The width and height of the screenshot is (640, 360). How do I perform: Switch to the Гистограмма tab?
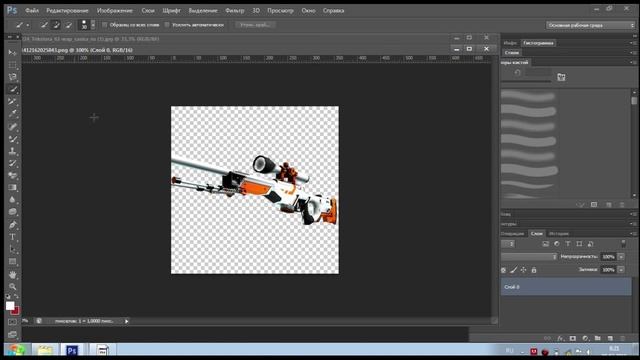538,43
